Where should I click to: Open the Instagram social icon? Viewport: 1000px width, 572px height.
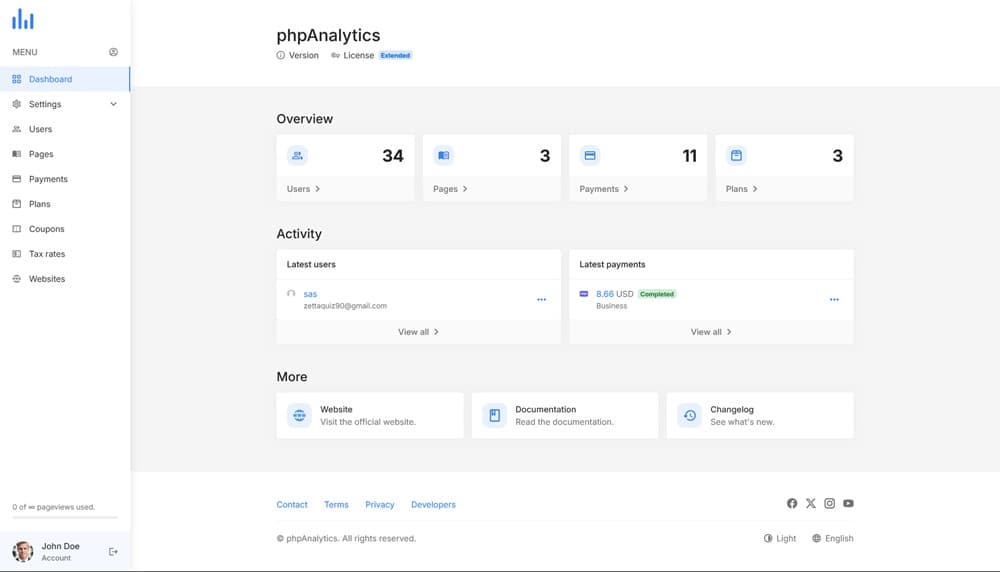(829, 503)
